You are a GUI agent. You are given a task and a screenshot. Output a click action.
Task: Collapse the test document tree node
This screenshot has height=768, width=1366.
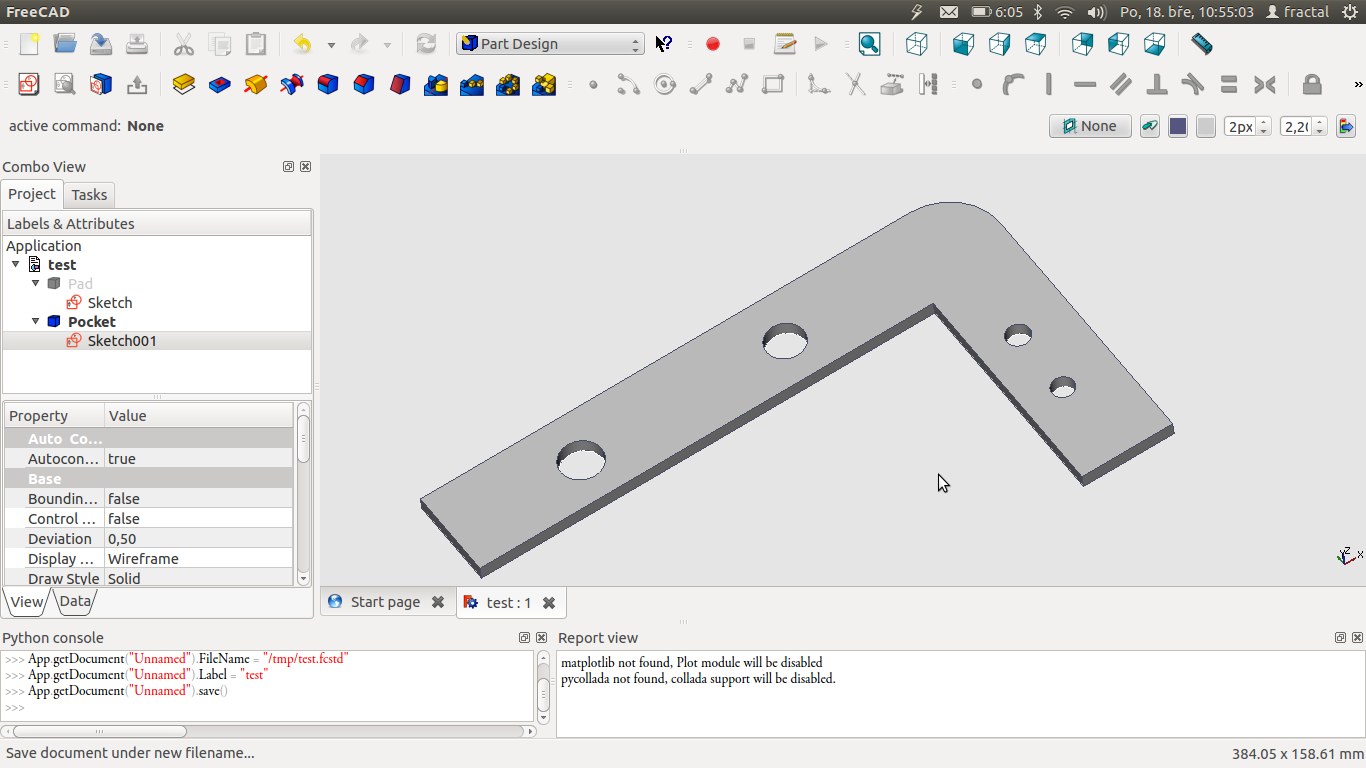[x=15, y=265]
